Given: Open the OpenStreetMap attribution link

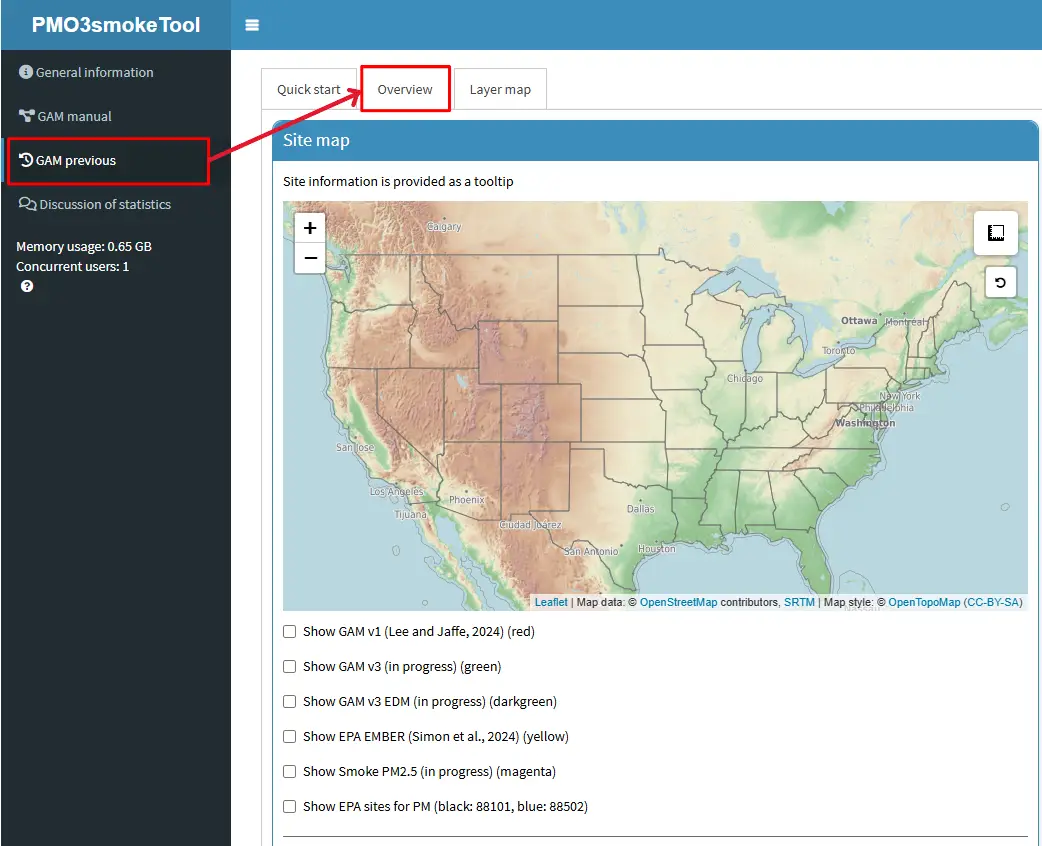Looking at the screenshot, I should (678, 602).
